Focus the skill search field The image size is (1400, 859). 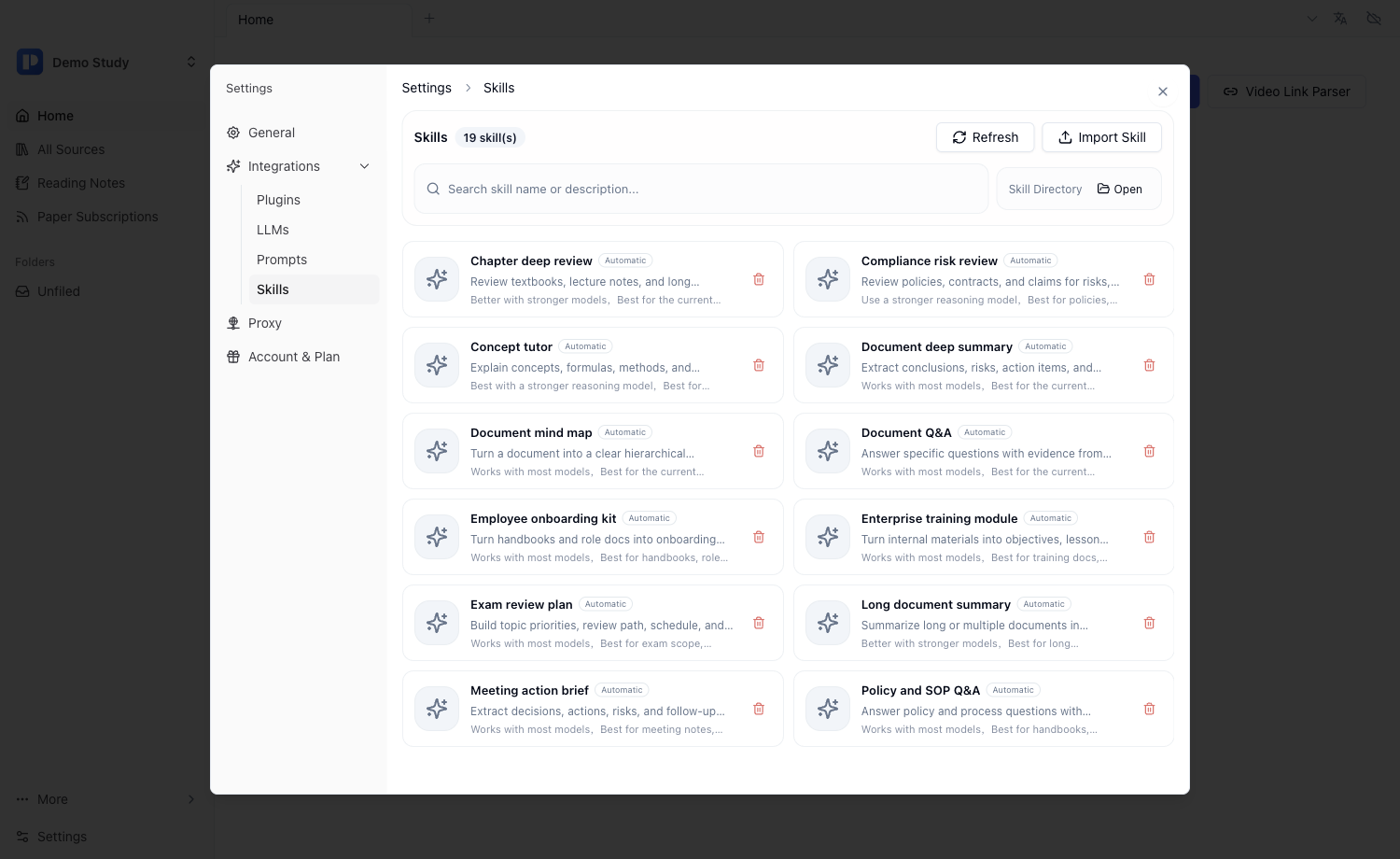pyautogui.click(x=701, y=189)
